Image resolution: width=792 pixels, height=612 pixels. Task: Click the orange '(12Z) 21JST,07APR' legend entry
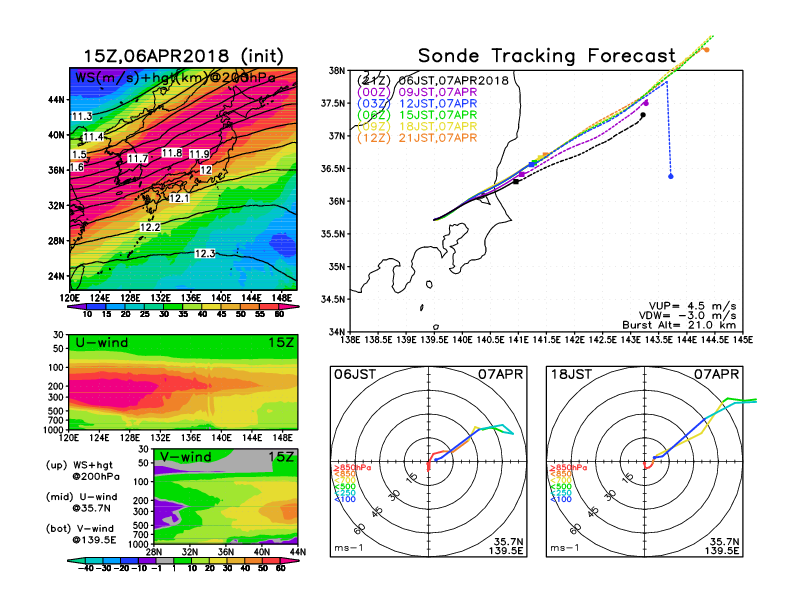click(x=417, y=138)
